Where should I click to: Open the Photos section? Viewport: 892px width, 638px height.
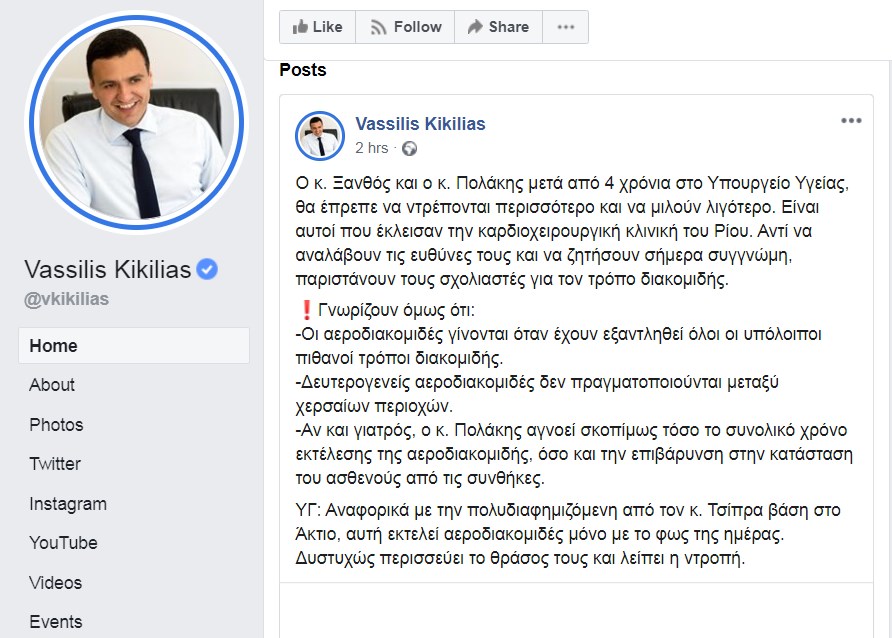[x=56, y=425]
